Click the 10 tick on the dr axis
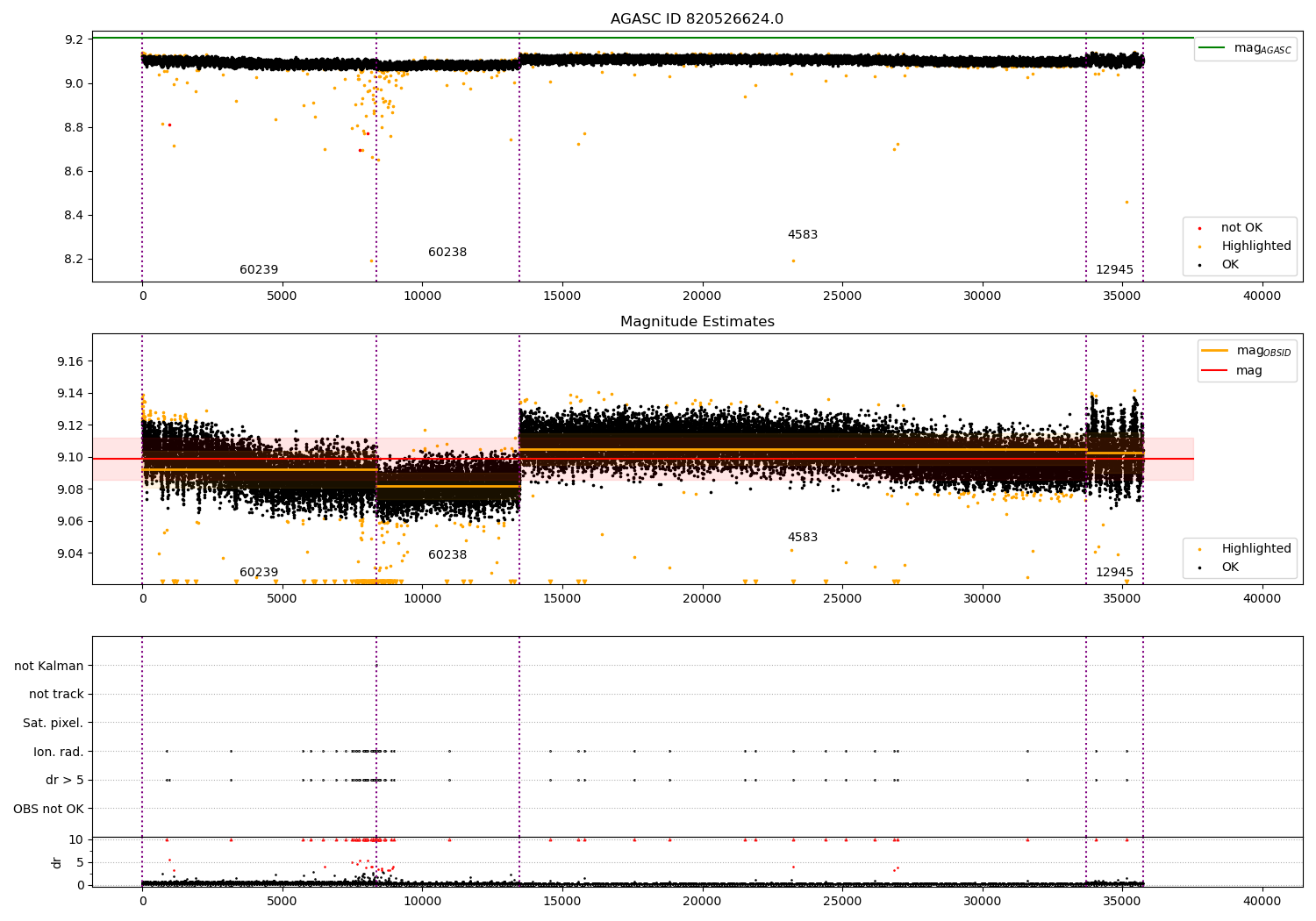1316x921 pixels. 76,839
